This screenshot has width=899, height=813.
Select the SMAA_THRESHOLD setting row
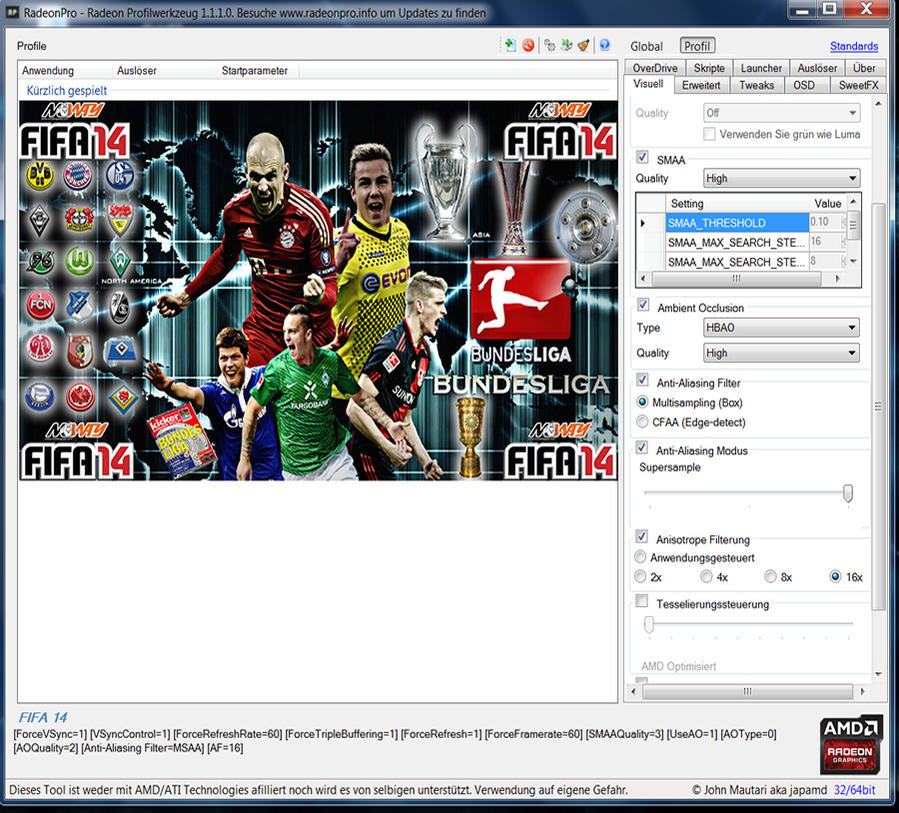[x=737, y=222]
